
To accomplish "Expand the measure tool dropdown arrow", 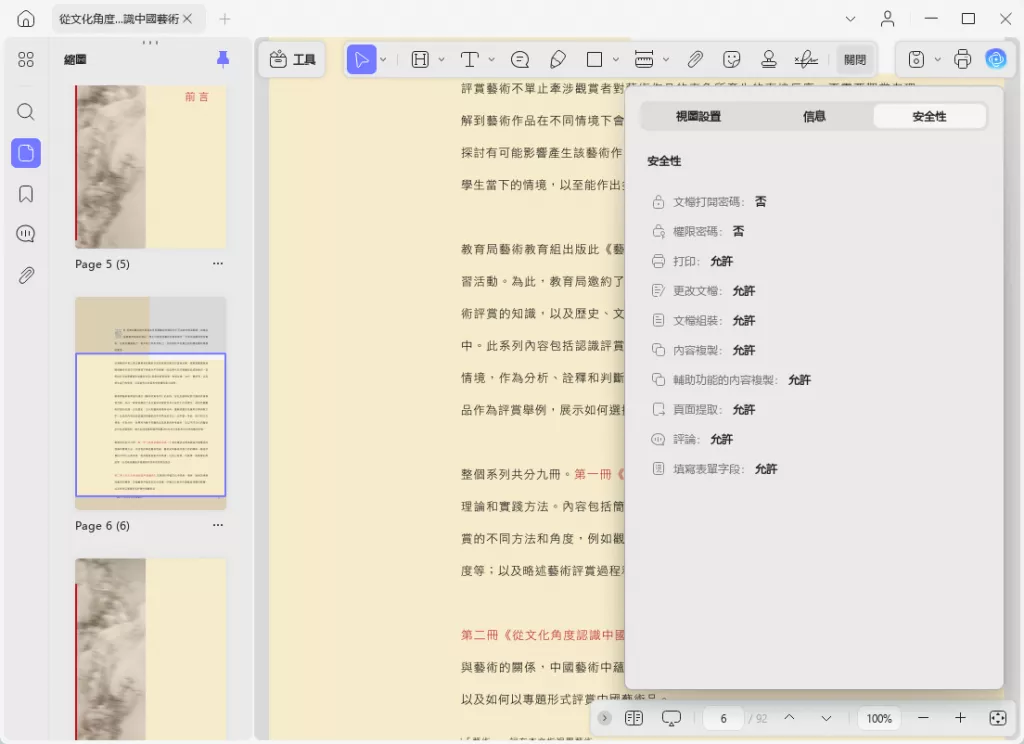I will (x=666, y=59).
